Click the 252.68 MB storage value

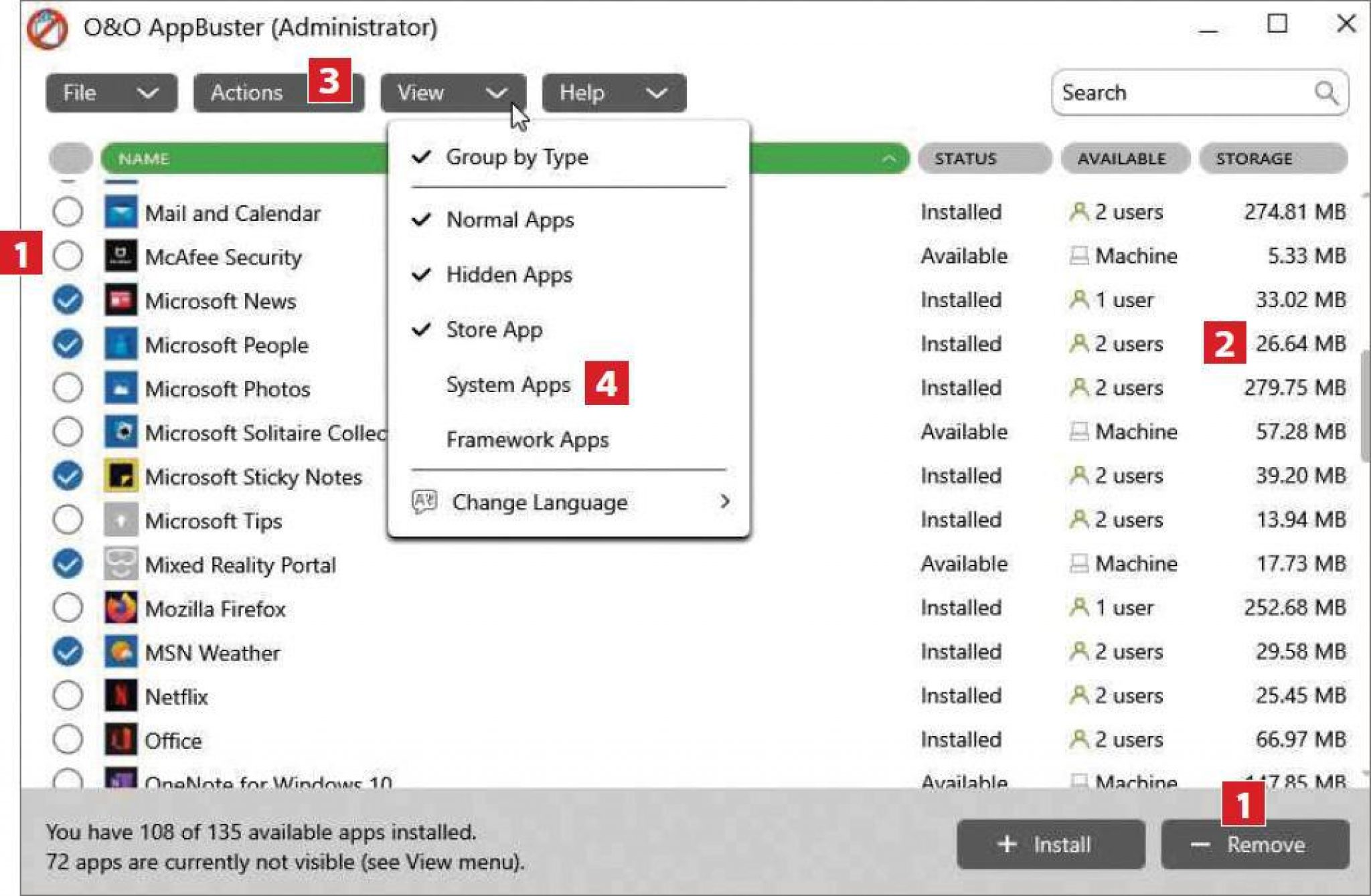point(1295,608)
